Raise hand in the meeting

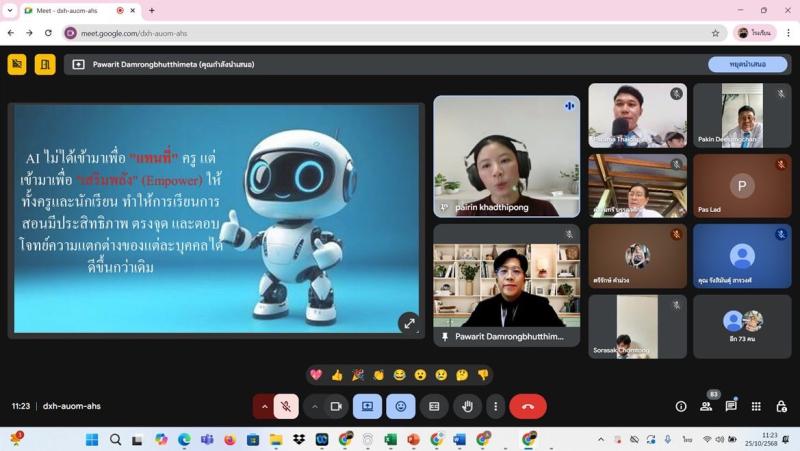click(467, 406)
